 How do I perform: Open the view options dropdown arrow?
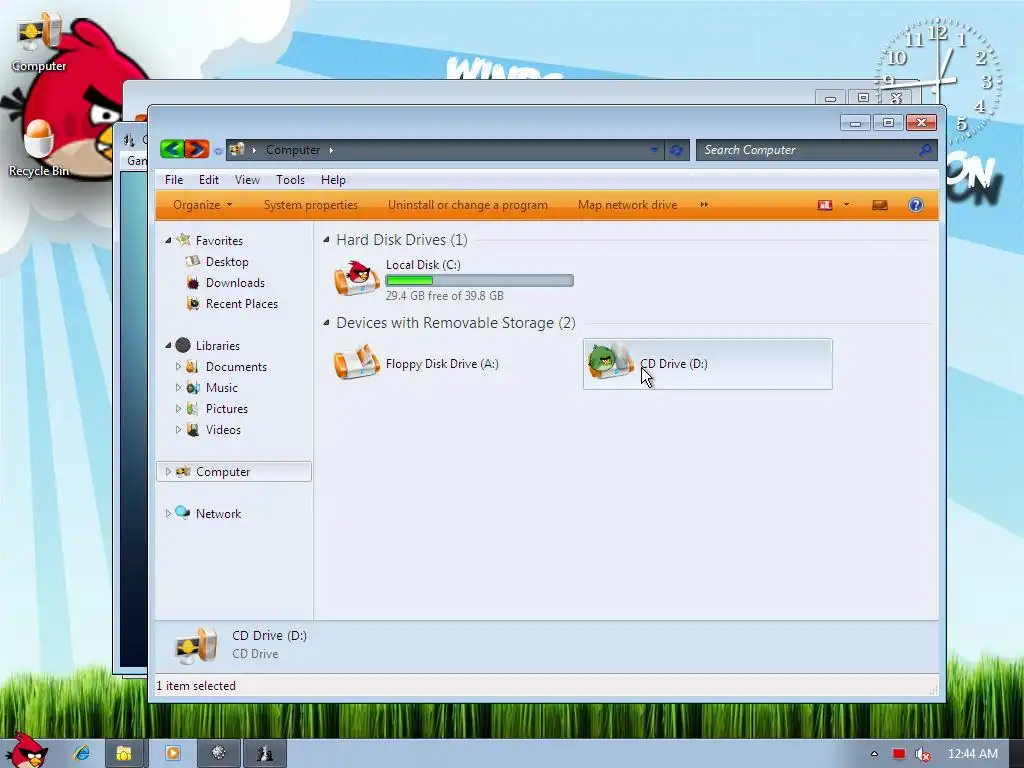(846, 205)
